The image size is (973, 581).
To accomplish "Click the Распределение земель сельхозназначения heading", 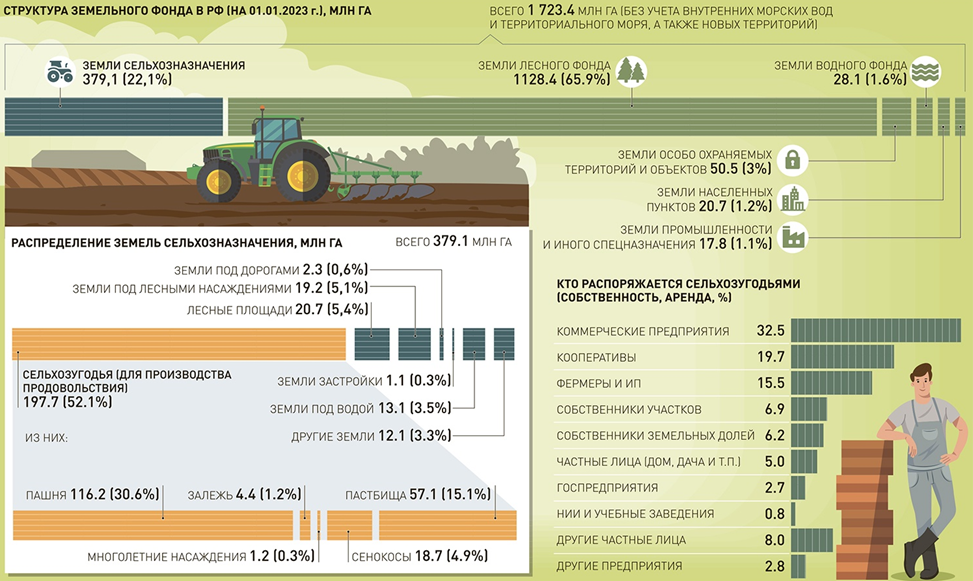I will (x=176, y=242).
